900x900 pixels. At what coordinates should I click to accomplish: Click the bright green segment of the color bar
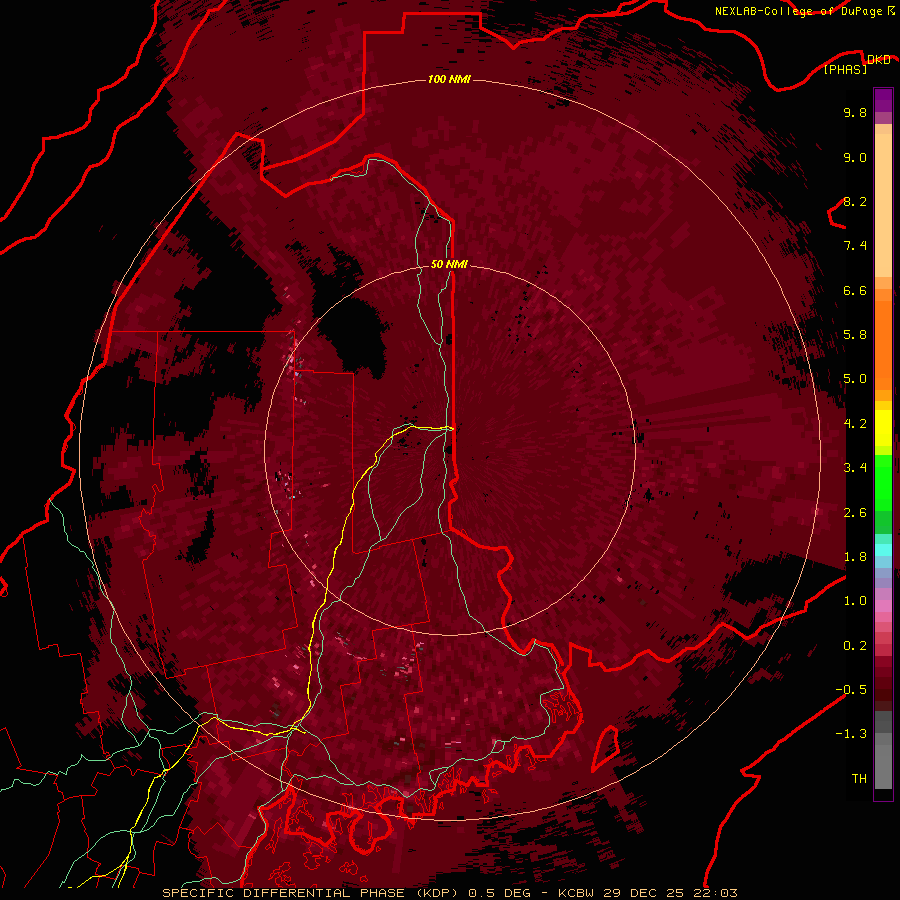point(883,483)
